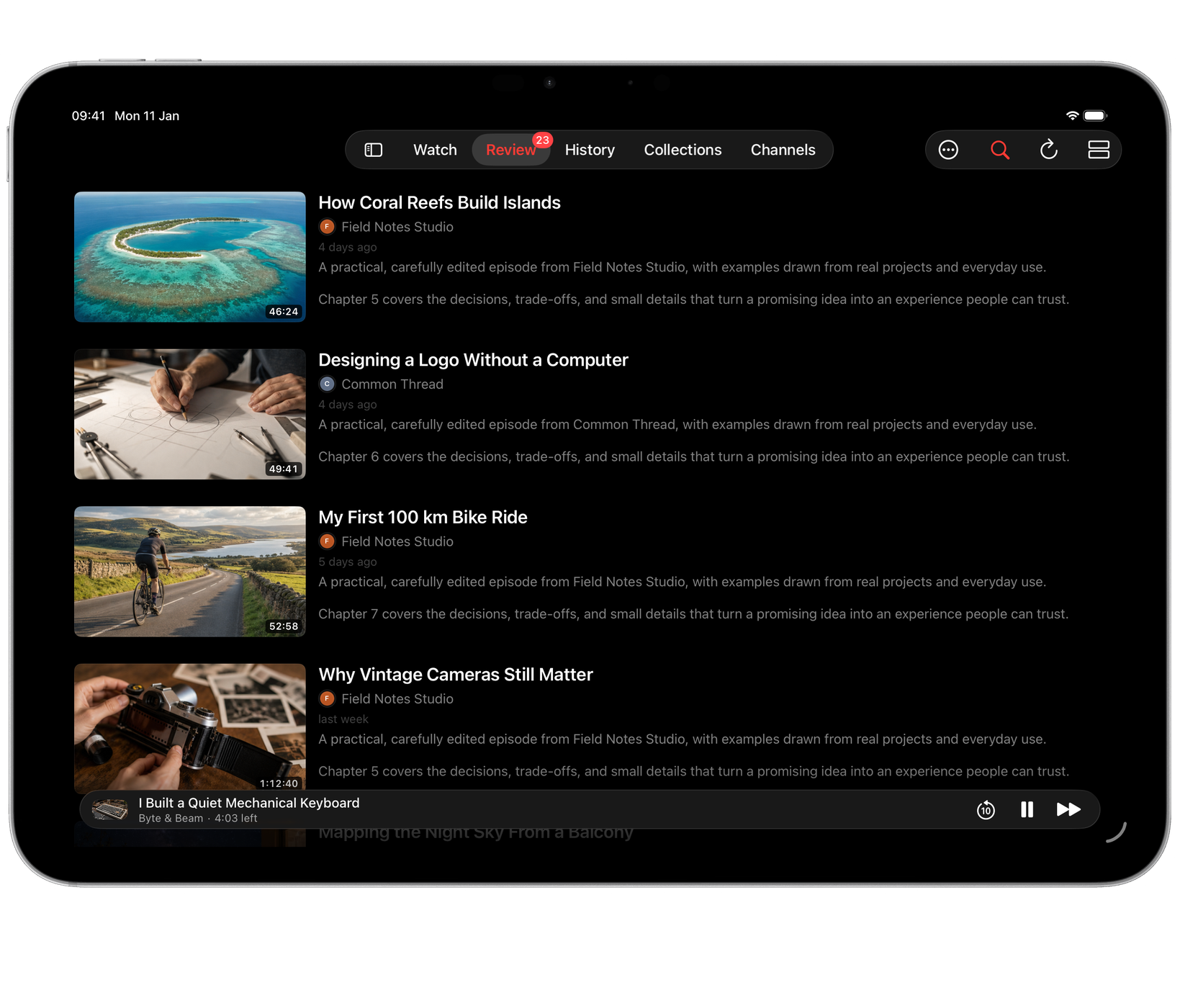Tap the Mon 11 Jan date
This screenshot has height=1008, width=1180.
tap(147, 116)
